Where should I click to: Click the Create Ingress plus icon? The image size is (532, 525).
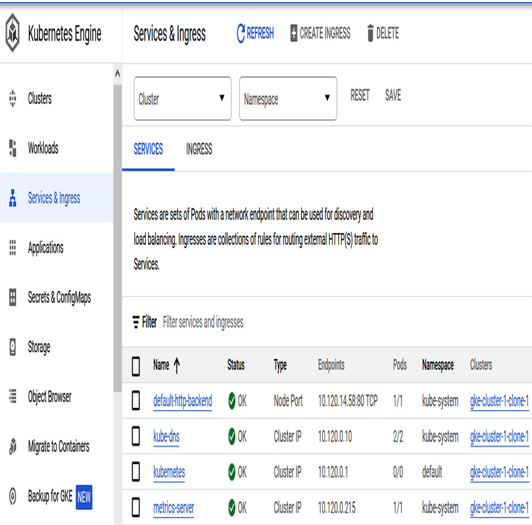pyautogui.click(x=294, y=33)
